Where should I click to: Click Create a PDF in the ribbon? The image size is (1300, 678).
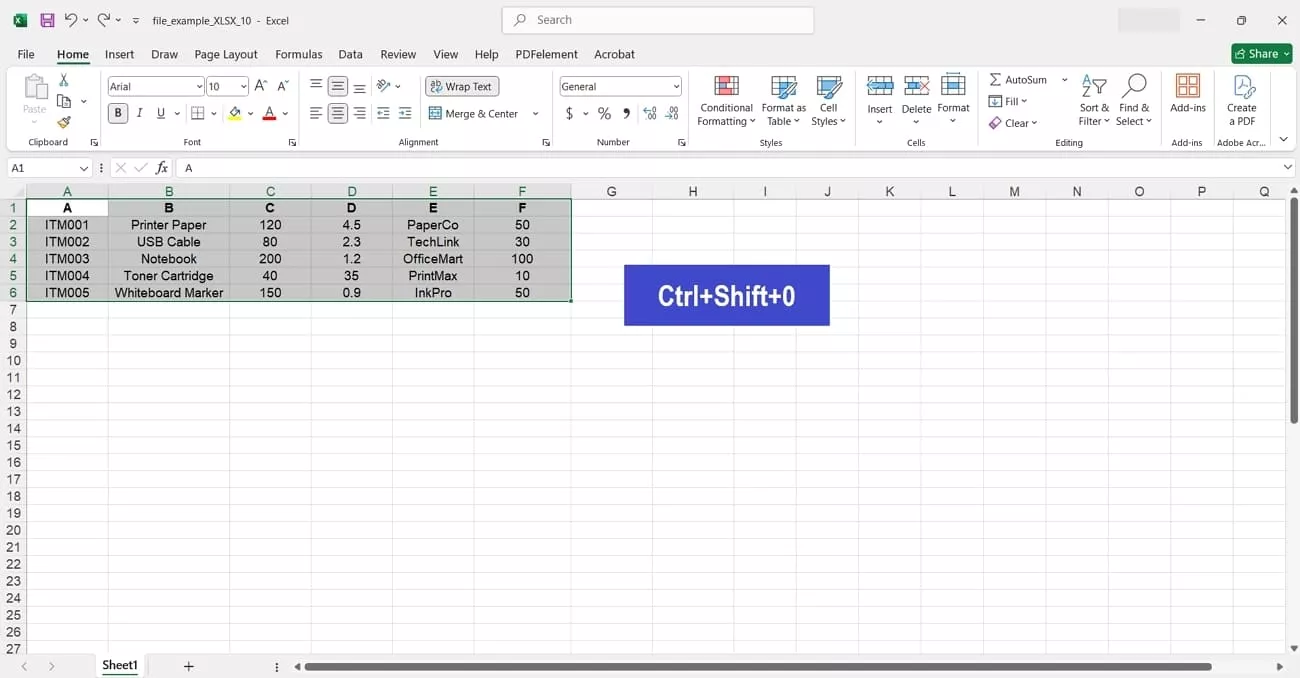1242,100
